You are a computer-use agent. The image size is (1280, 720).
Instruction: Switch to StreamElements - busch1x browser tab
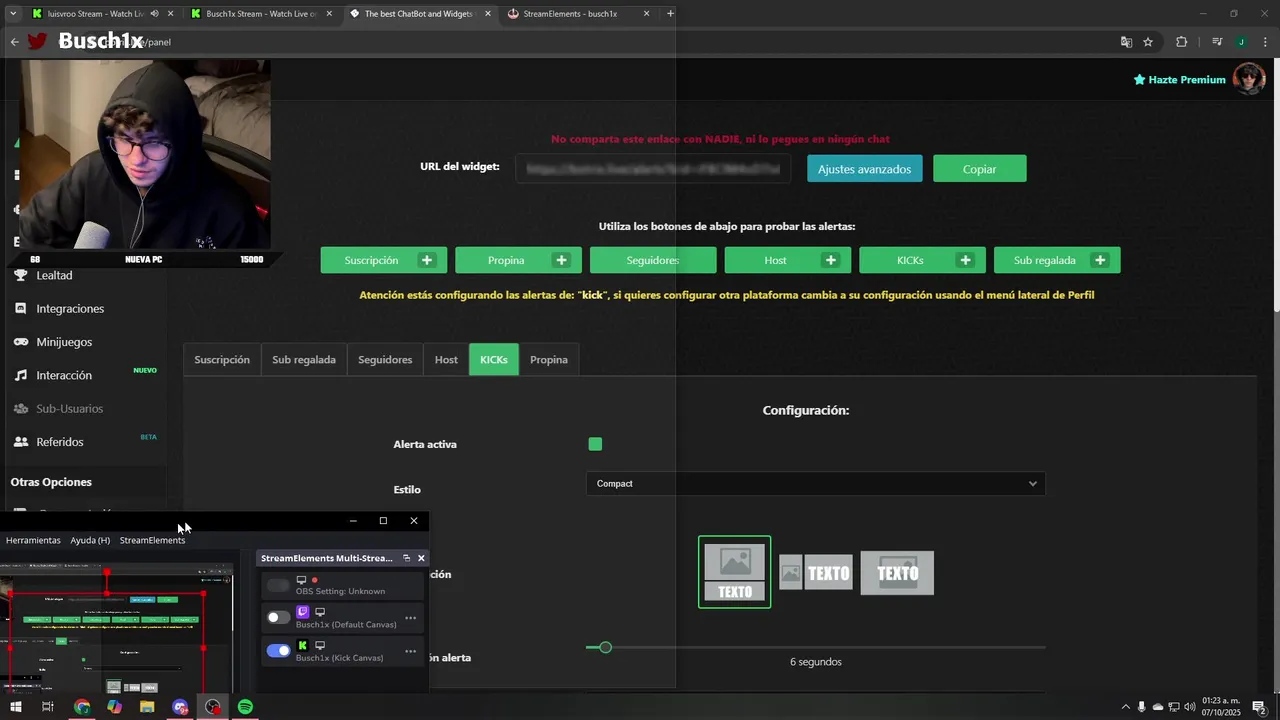pyautogui.click(x=578, y=14)
